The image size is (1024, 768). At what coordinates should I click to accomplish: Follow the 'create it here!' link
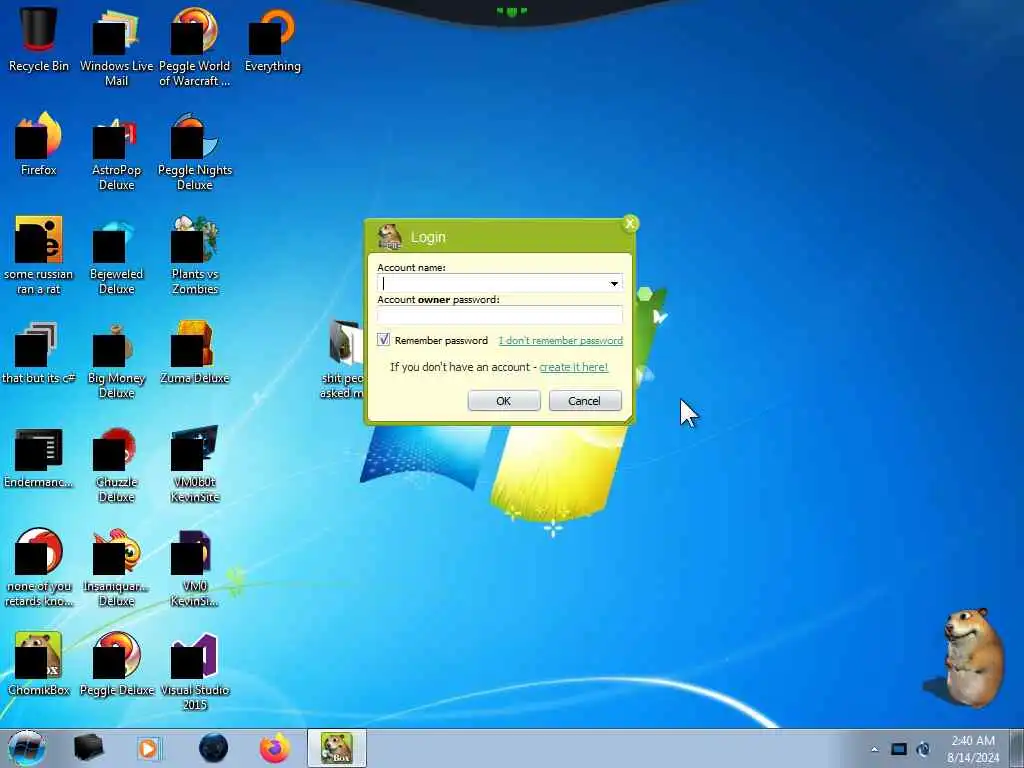573,367
